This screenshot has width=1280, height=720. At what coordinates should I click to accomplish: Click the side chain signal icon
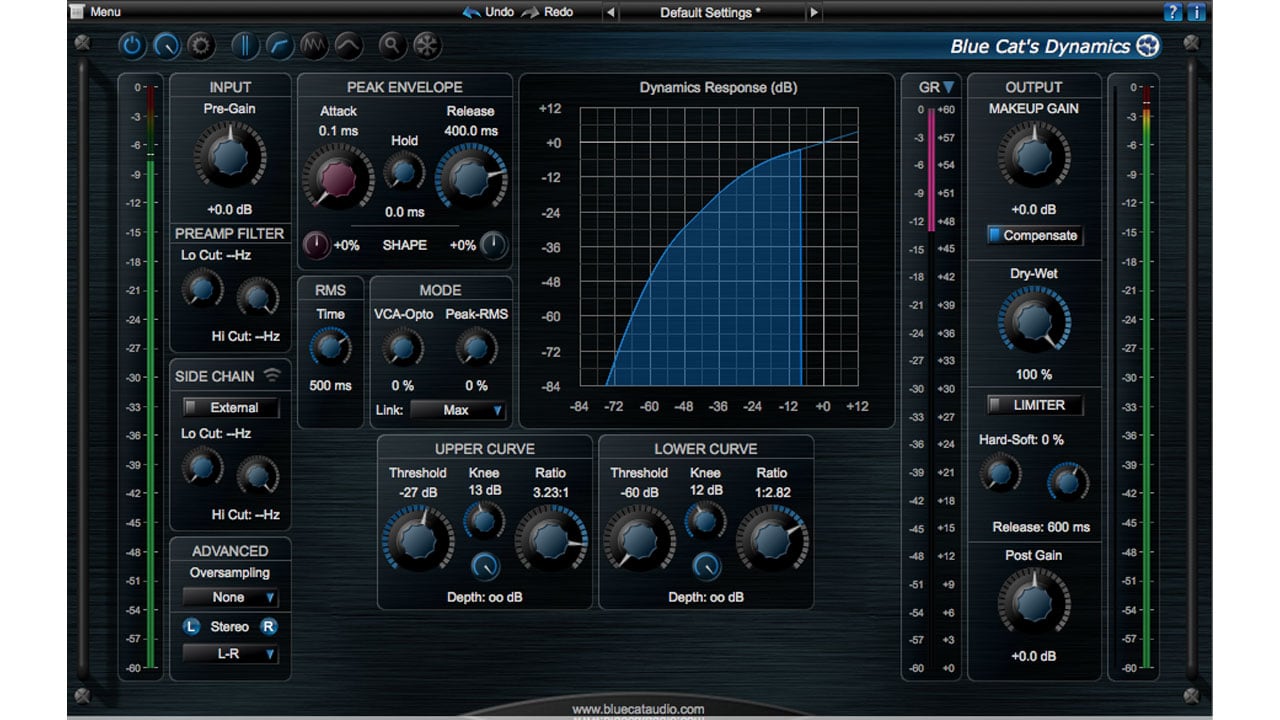coord(272,376)
